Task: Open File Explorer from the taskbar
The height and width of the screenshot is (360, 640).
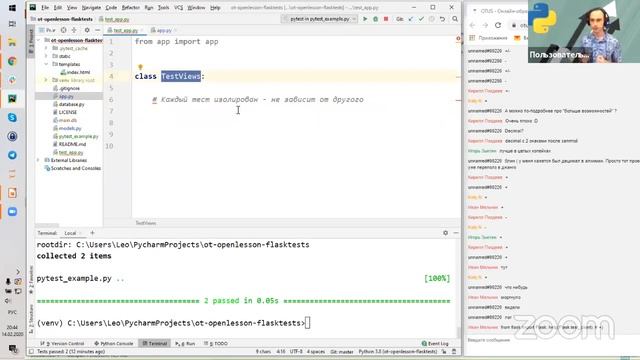Action: tap(12, 42)
